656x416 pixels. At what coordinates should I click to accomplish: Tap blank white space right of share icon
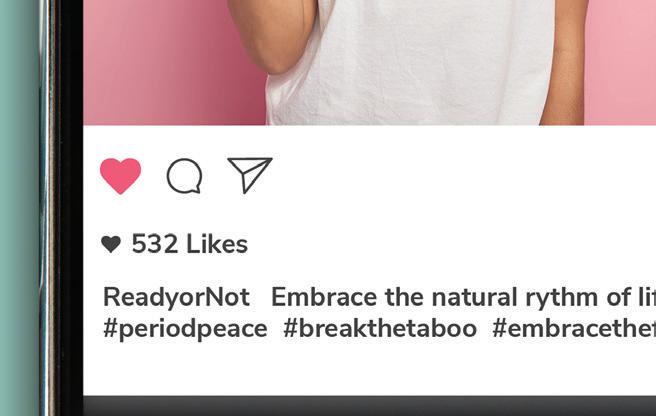460,176
